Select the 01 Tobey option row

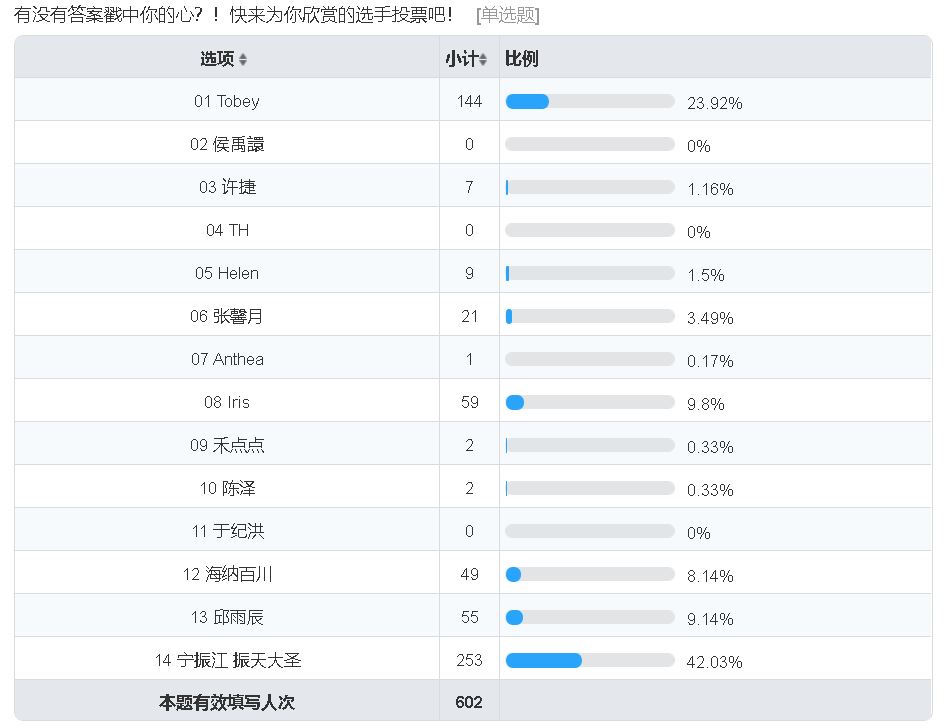tap(227, 101)
